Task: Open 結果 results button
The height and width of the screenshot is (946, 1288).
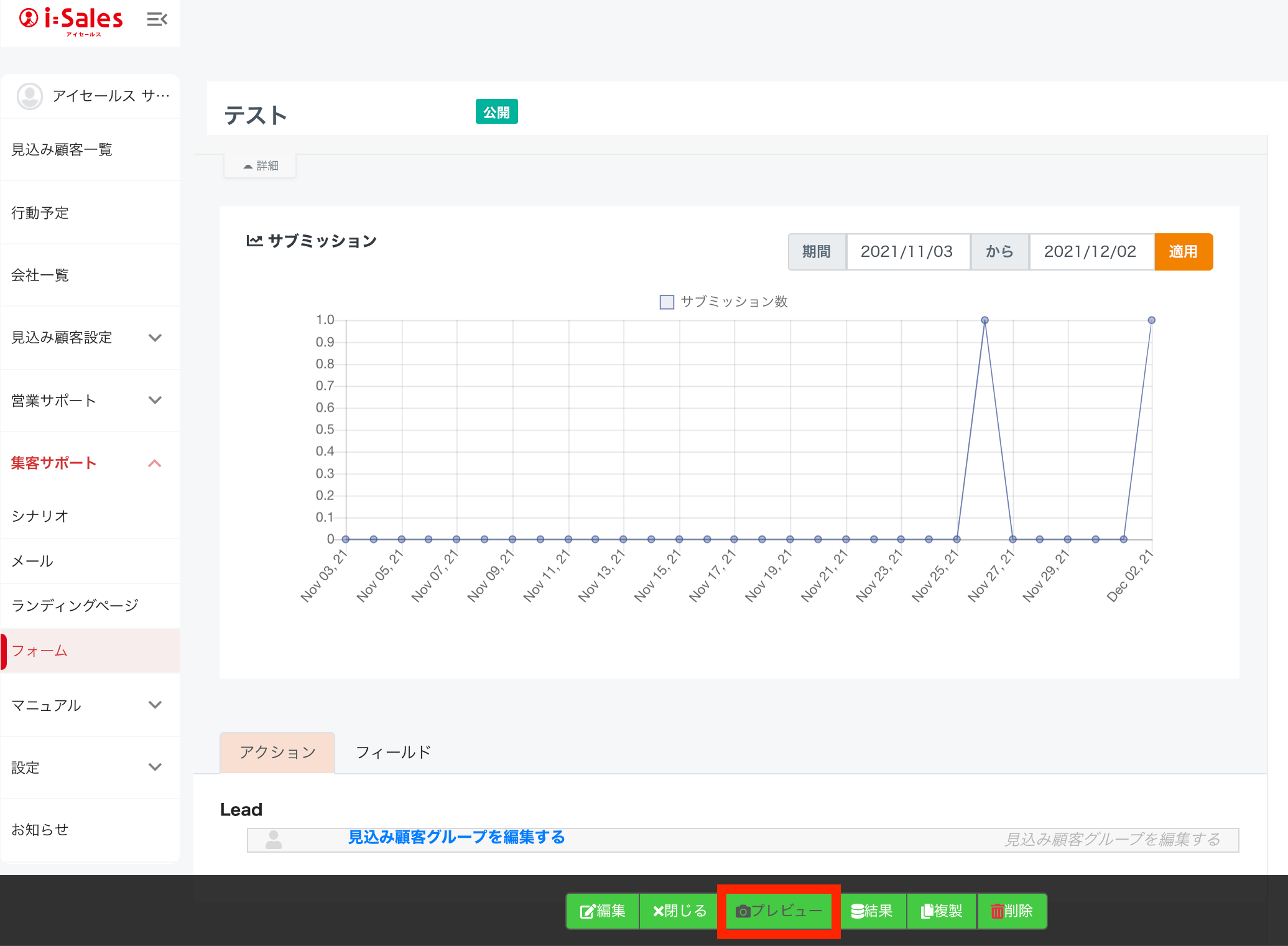Action: (x=871, y=911)
